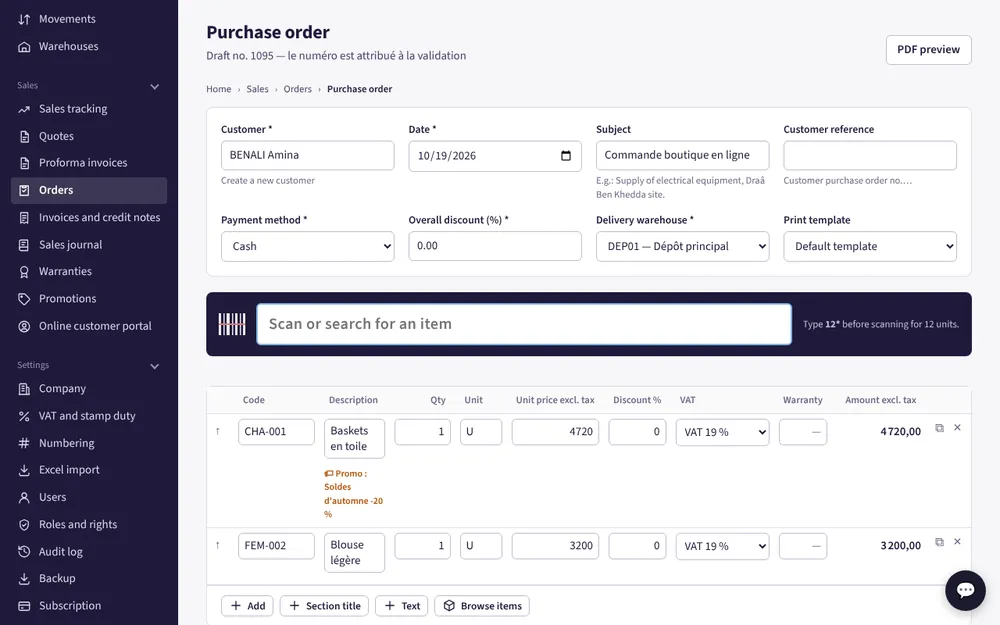
Task: Open the chat support bubble
Action: 965,591
